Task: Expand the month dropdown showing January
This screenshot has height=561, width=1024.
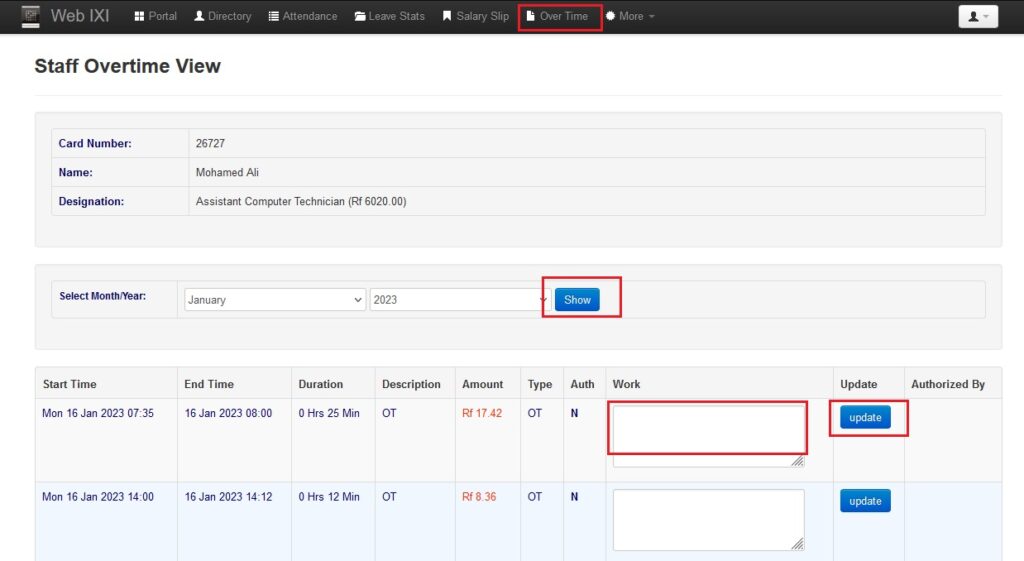Action: tap(275, 300)
